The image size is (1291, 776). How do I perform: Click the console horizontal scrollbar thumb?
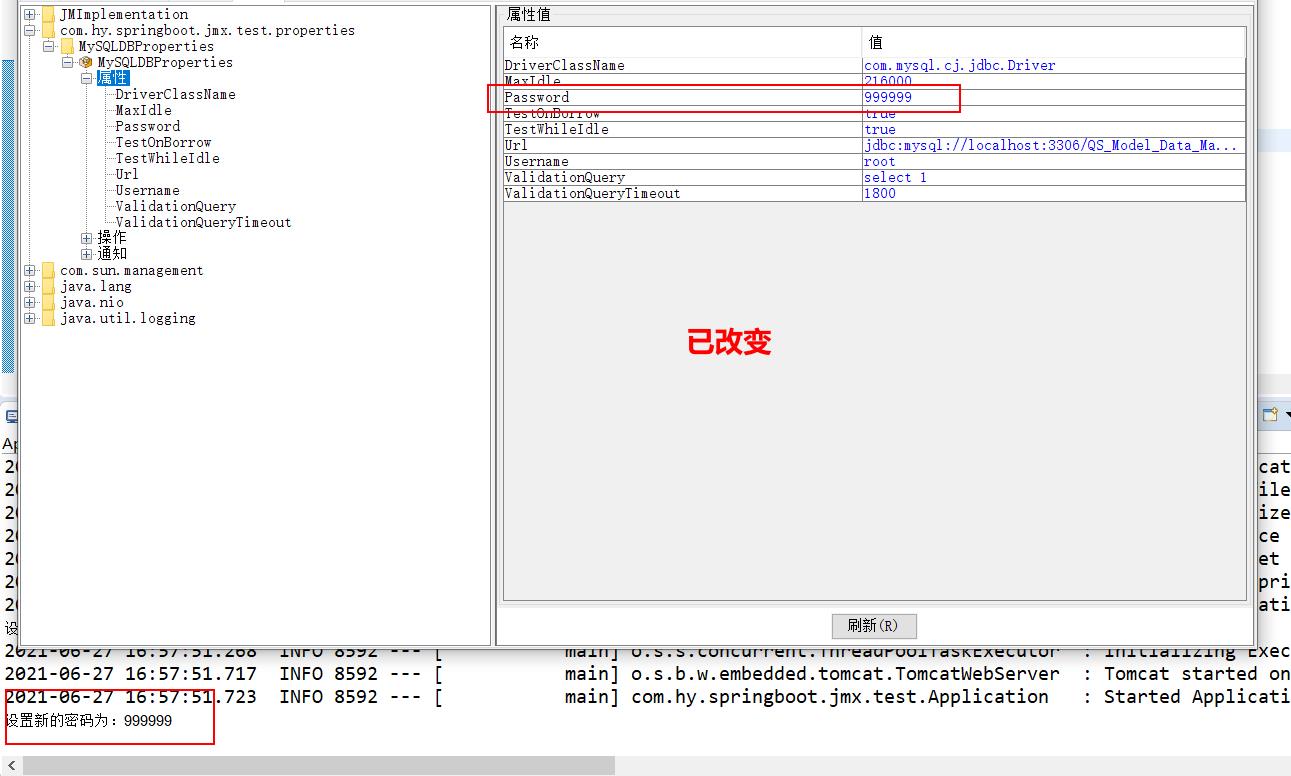click(318, 765)
